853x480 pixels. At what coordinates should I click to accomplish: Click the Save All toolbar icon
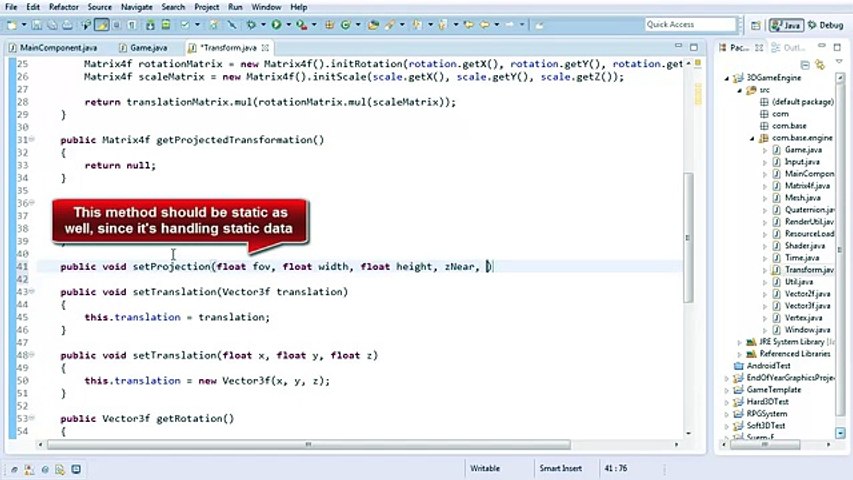click(52, 25)
